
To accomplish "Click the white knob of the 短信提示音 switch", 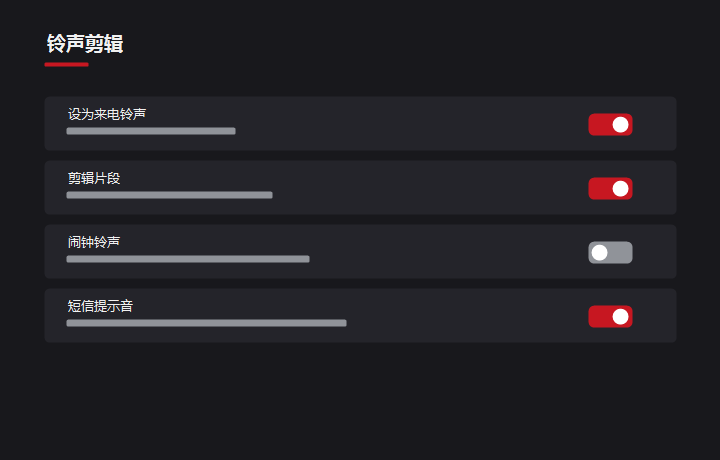I will tap(621, 317).
